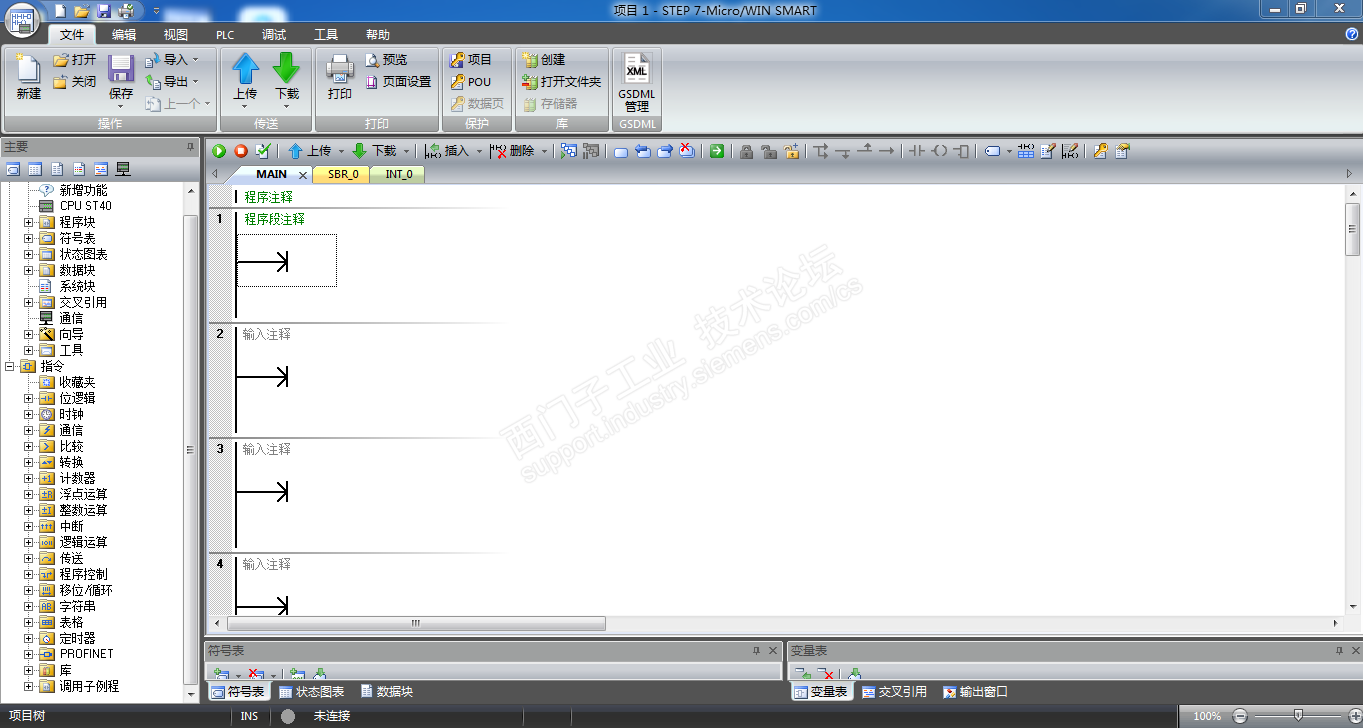Click remove-all-bookmarks icon with red X
This screenshot has height=728, width=1363.
(x=687, y=151)
